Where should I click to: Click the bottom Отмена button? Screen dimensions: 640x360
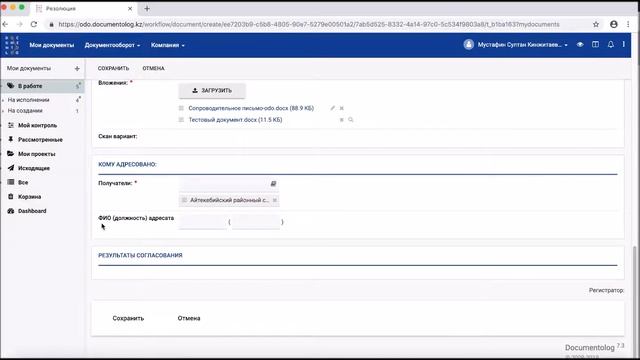tap(189, 318)
